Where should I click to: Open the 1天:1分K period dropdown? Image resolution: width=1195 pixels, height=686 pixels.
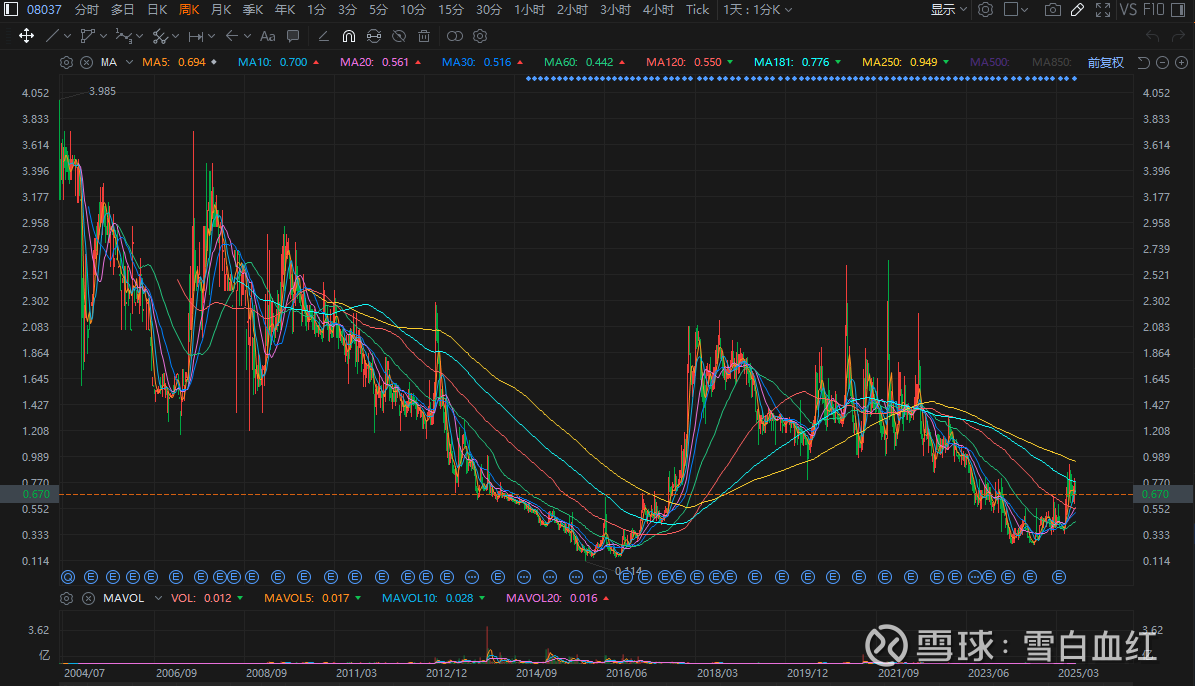pyautogui.click(x=758, y=10)
